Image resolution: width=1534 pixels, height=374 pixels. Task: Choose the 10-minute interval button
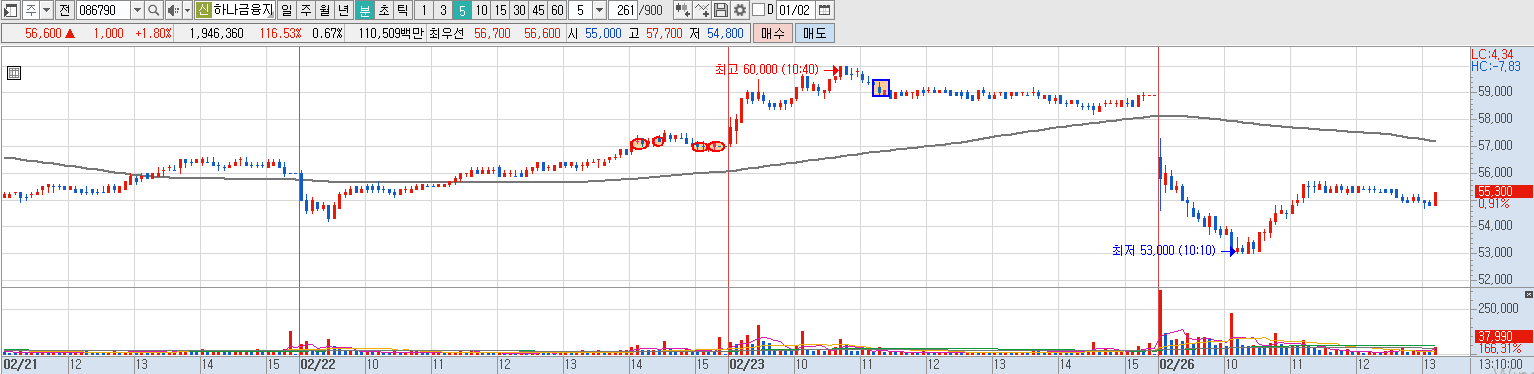click(481, 10)
